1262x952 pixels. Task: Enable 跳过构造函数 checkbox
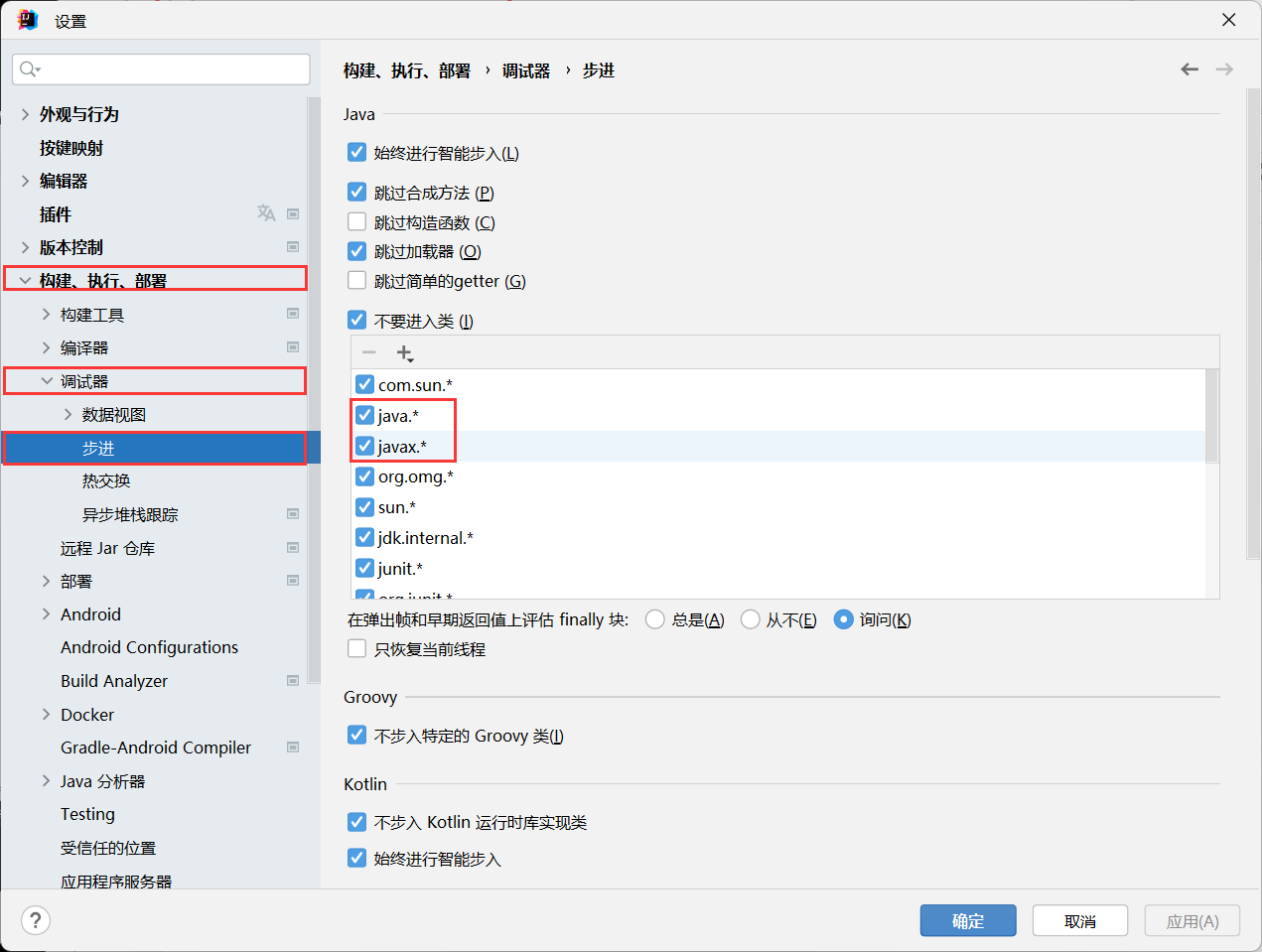click(357, 222)
